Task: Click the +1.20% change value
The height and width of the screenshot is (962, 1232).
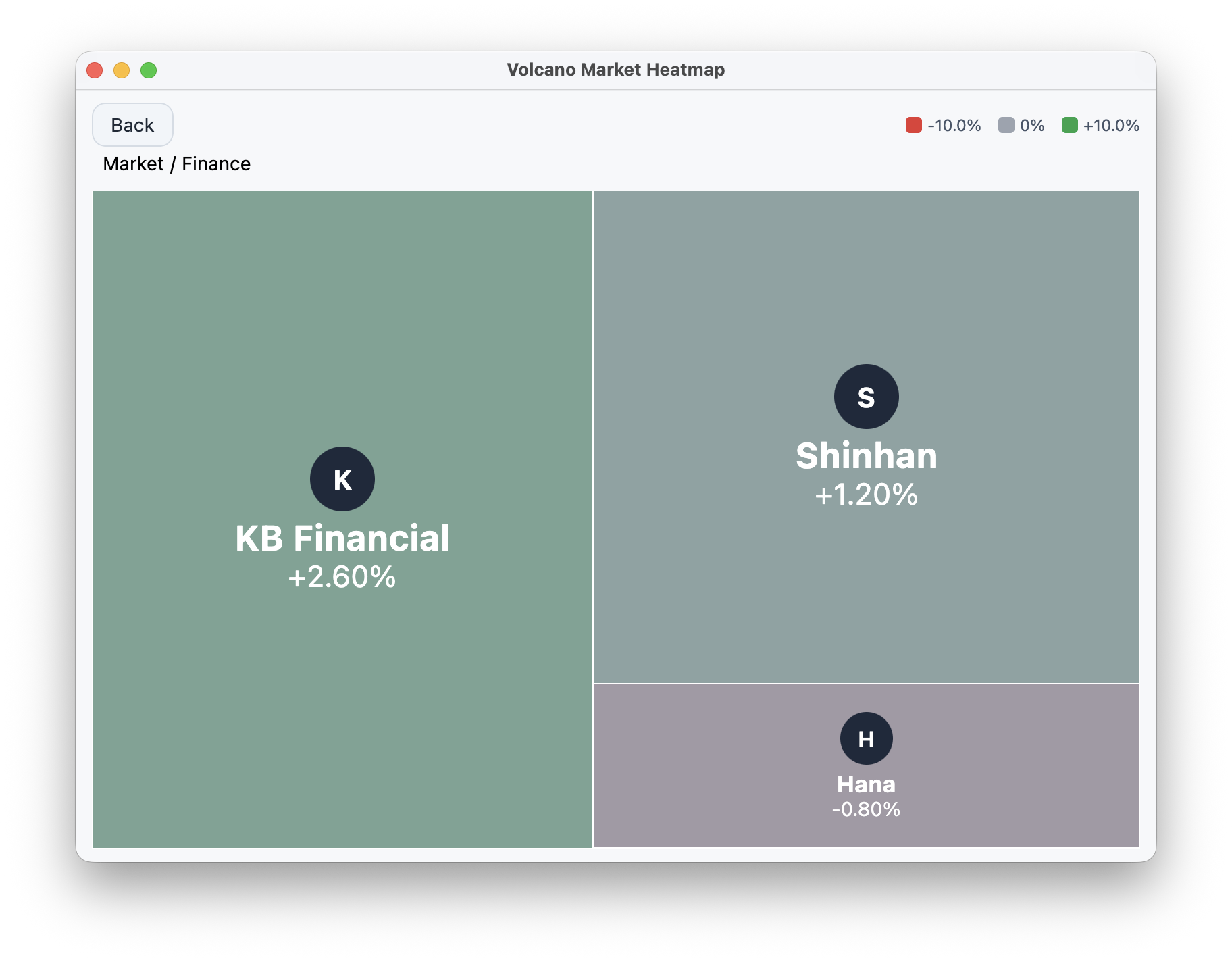Action: click(x=867, y=495)
